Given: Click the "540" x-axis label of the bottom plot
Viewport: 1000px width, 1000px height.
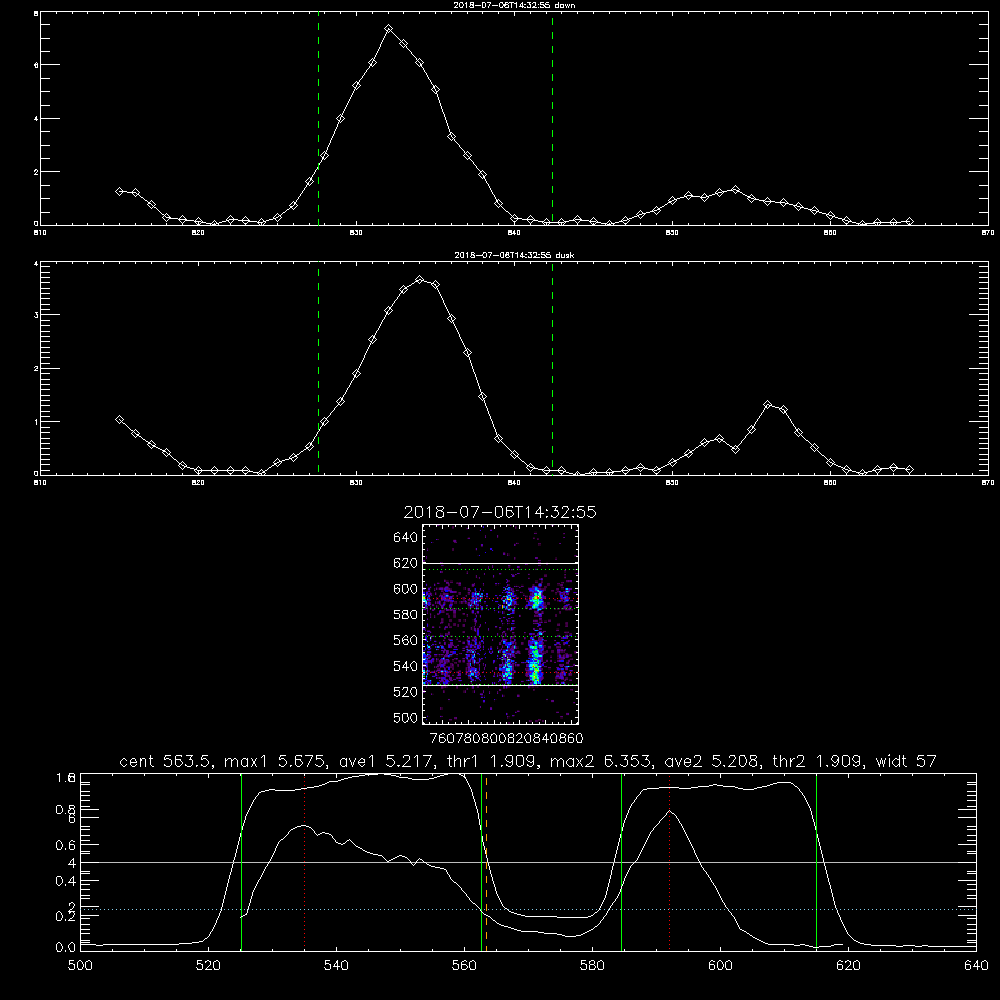Looking at the screenshot, I should (336, 966).
